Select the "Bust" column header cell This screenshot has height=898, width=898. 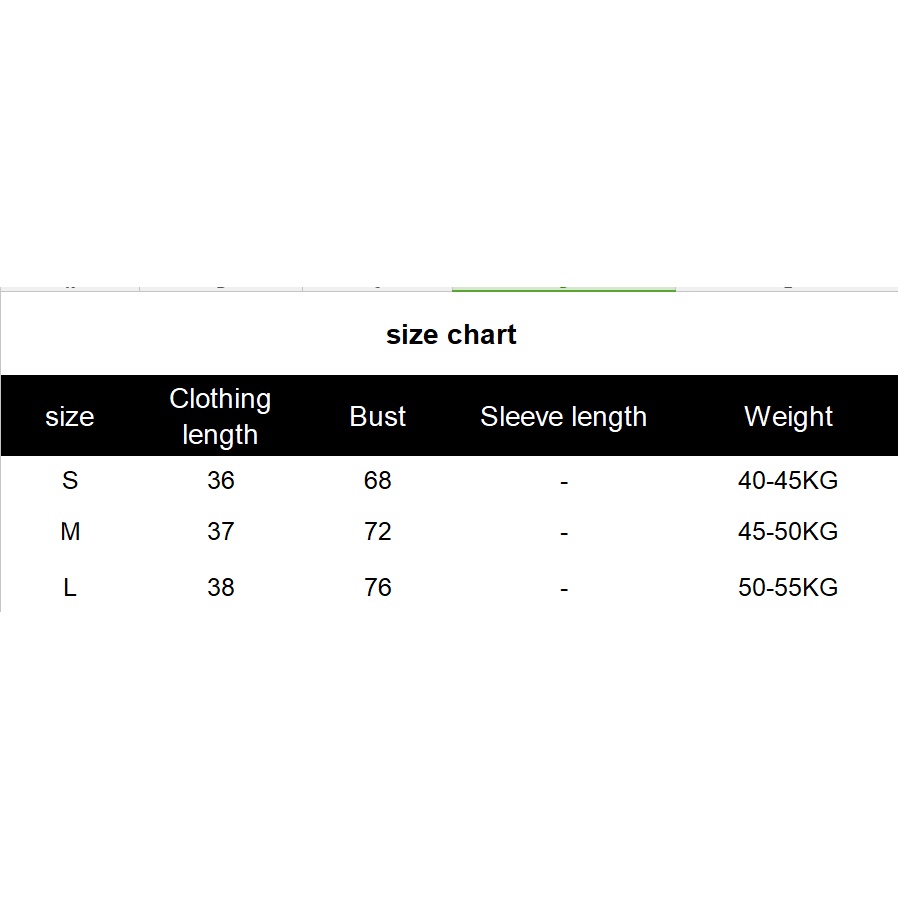click(377, 416)
